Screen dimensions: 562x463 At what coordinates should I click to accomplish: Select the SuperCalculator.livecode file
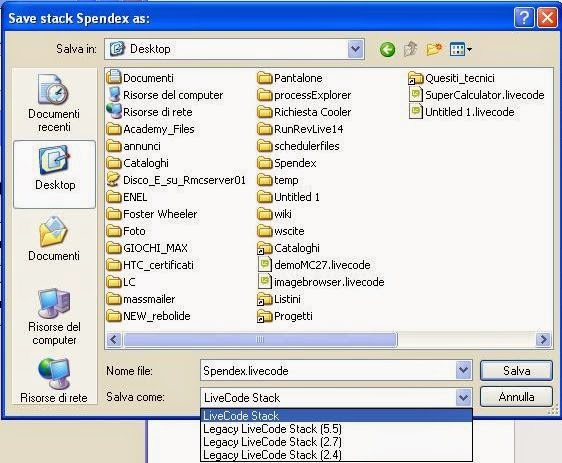tap(477, 95)
